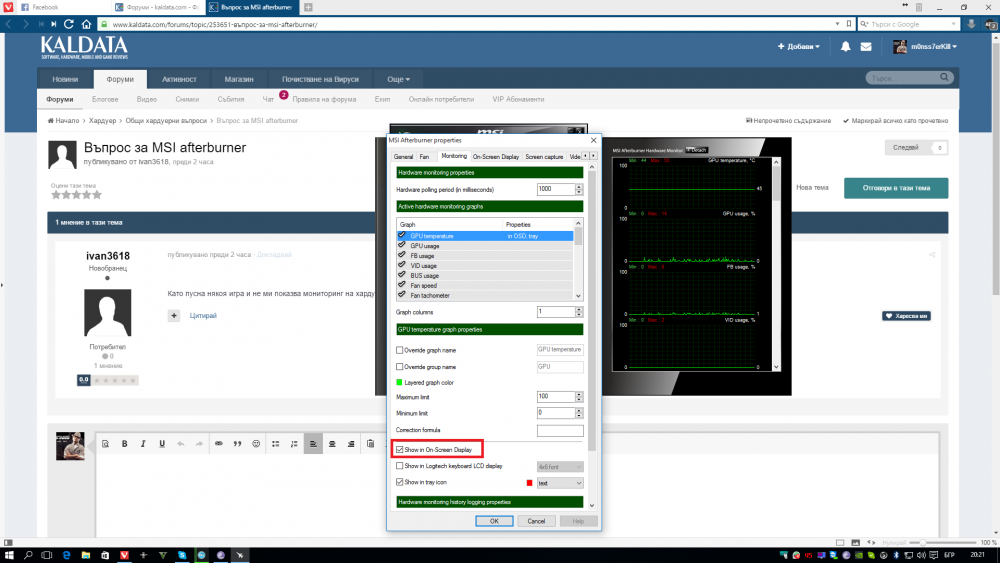Screen dimensions: 1000x563
Task: Go to the browser home page
Action: [86, 24]
